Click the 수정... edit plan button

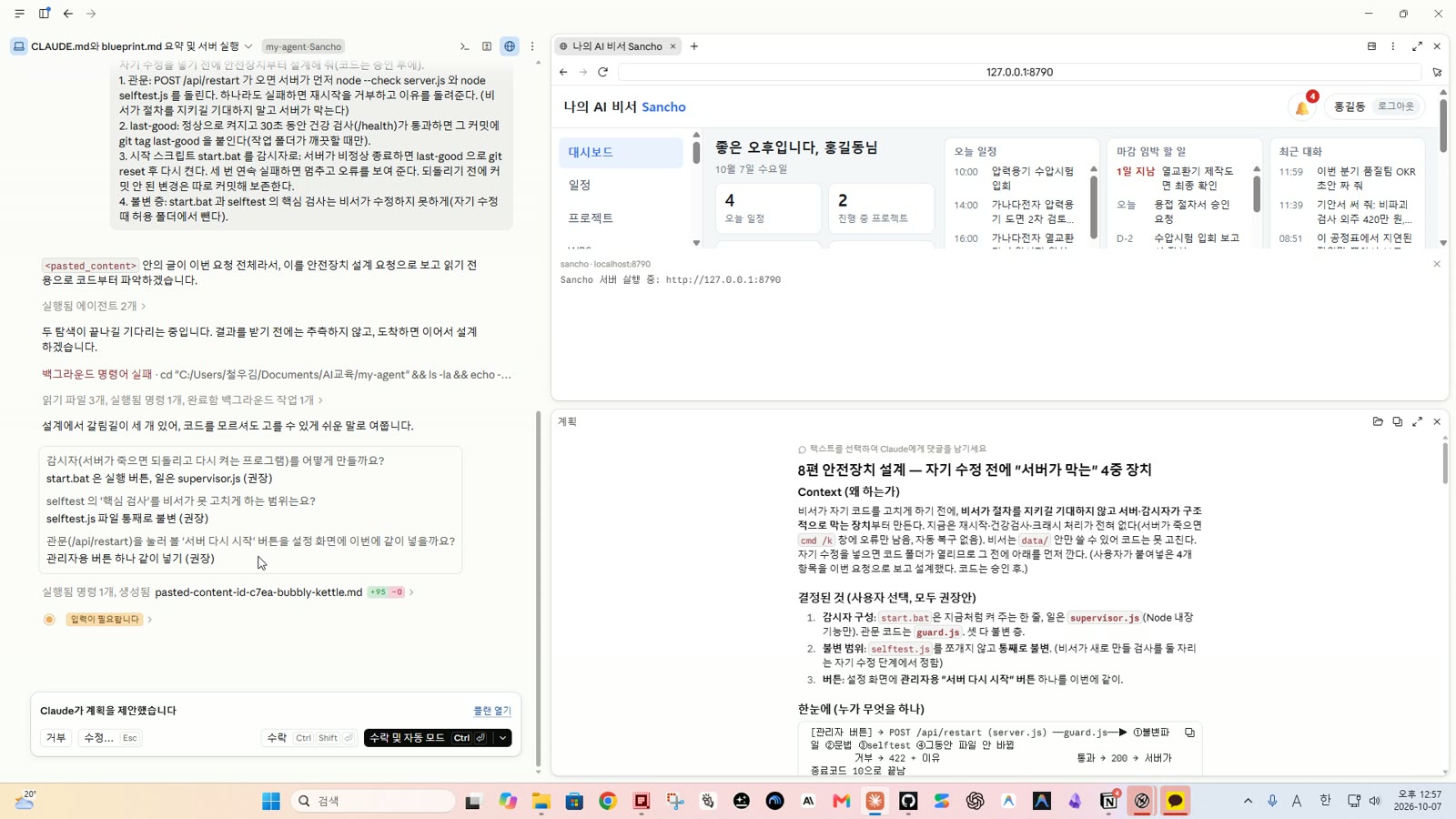[110, 738]
